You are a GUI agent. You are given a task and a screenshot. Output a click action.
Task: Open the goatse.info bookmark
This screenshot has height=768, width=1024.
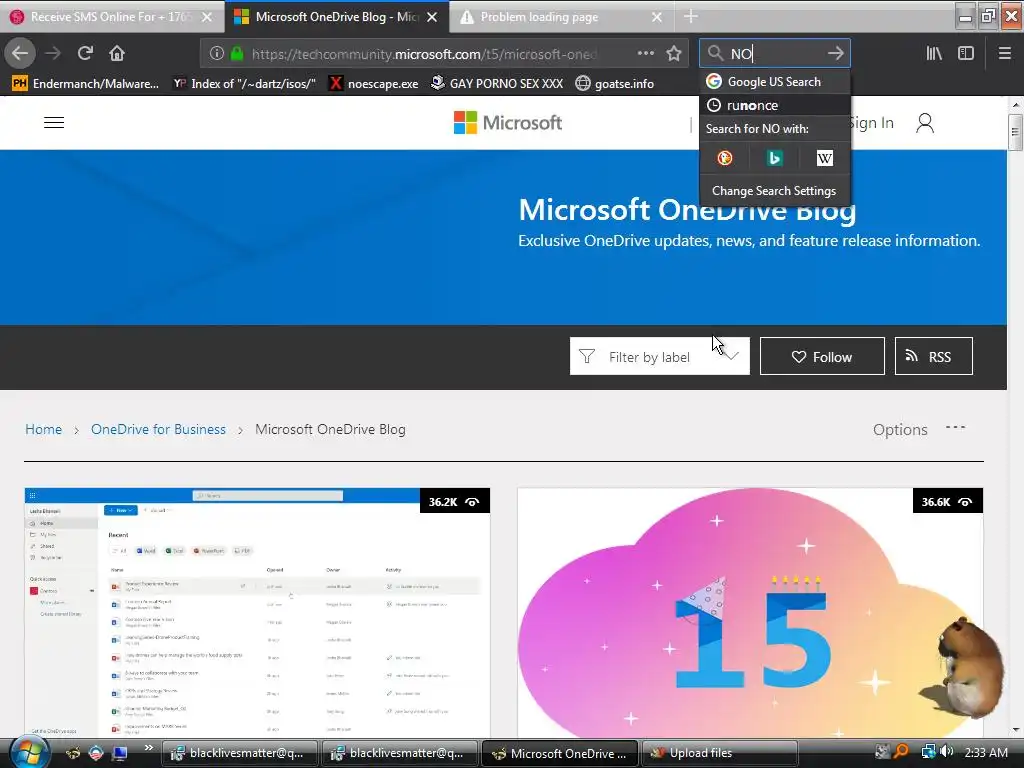pyautogui.click(x=615, y=84)
